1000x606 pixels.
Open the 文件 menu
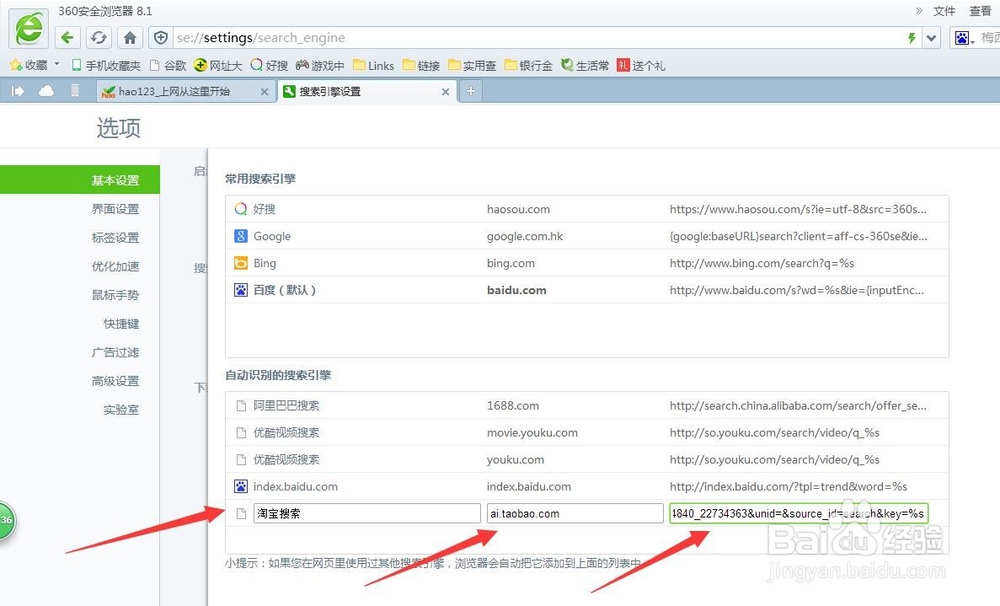pyautogui.click(x=944, y=11)
